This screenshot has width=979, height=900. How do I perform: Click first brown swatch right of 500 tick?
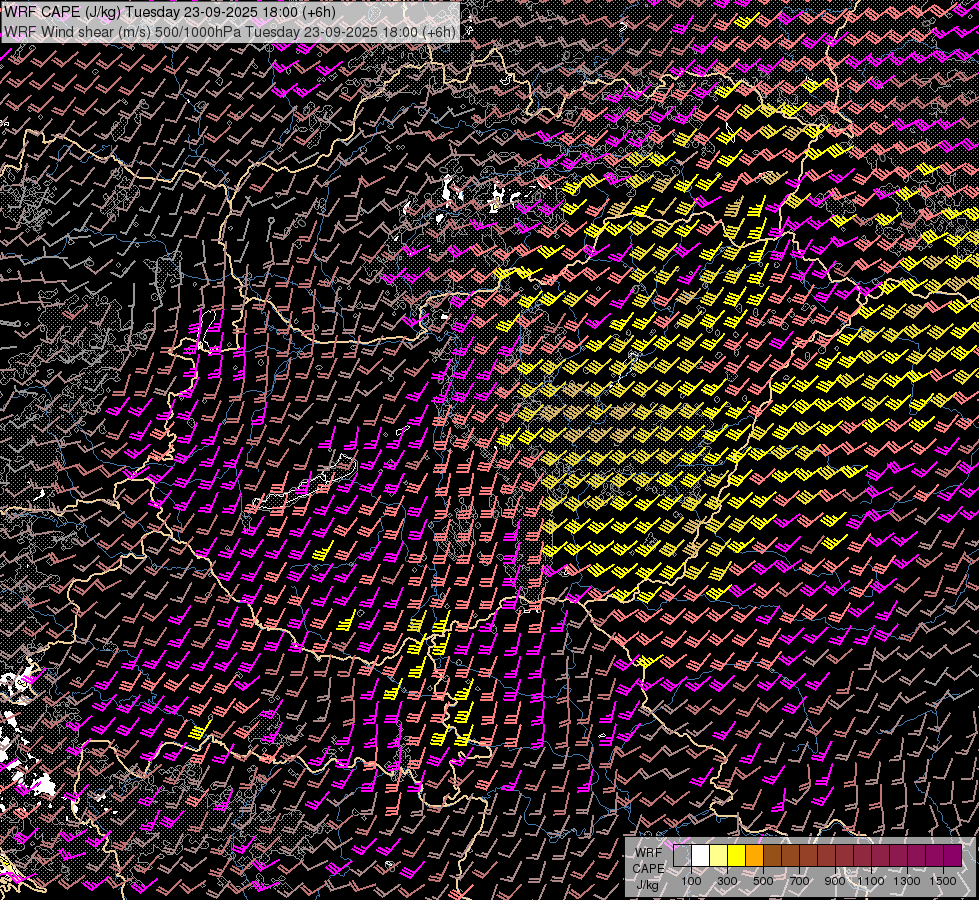(772, 856)
